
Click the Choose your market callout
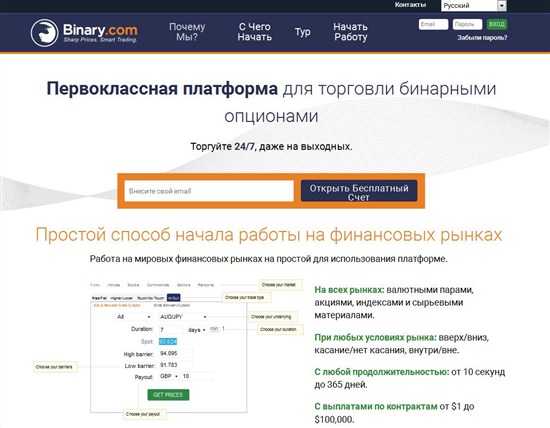281,285
